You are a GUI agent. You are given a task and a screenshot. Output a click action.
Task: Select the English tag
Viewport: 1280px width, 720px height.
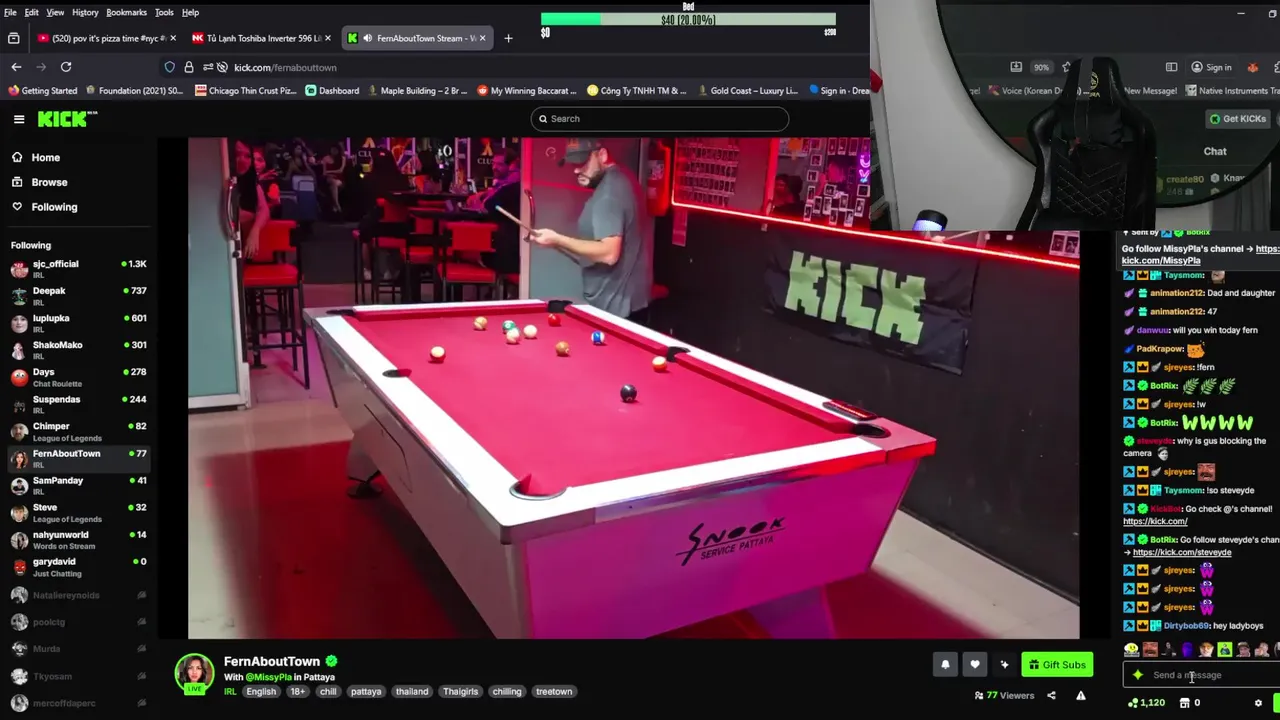(260, 691)
